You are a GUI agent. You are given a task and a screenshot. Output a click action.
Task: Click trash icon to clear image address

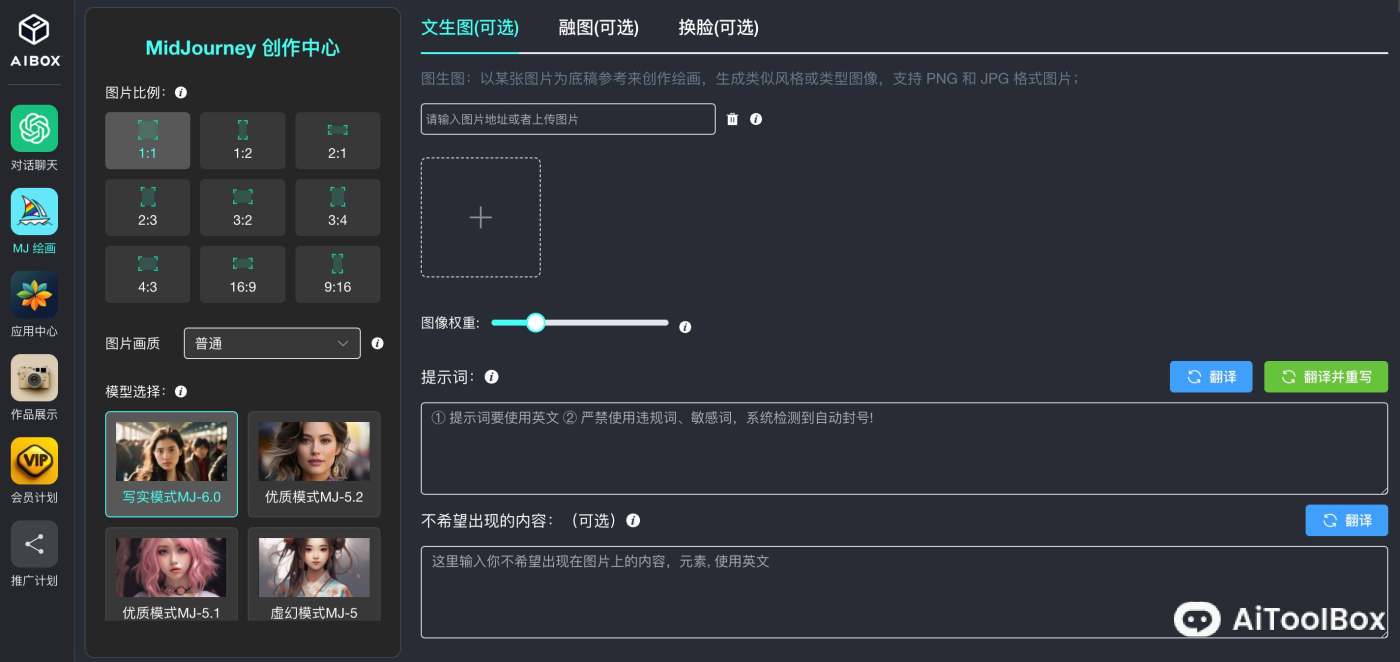point(732,119)
